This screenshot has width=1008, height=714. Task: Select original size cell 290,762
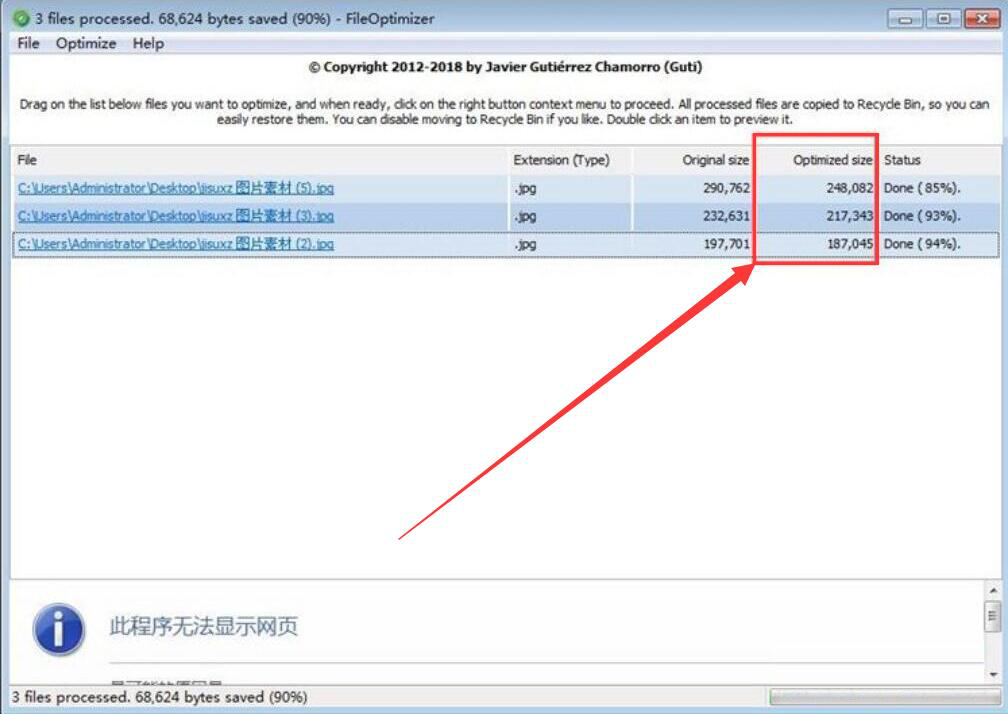coord(726,188)
